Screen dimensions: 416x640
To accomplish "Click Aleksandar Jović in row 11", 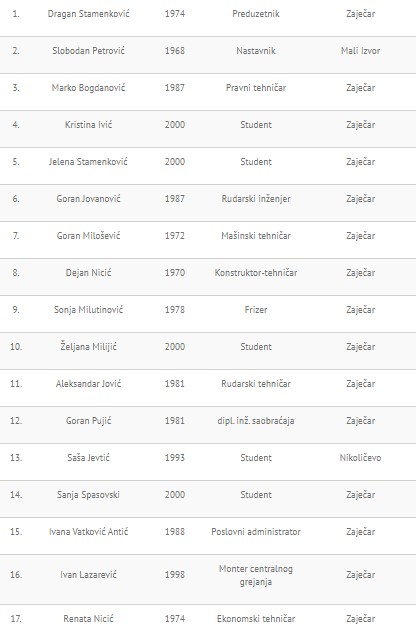I will pos(88,384).
